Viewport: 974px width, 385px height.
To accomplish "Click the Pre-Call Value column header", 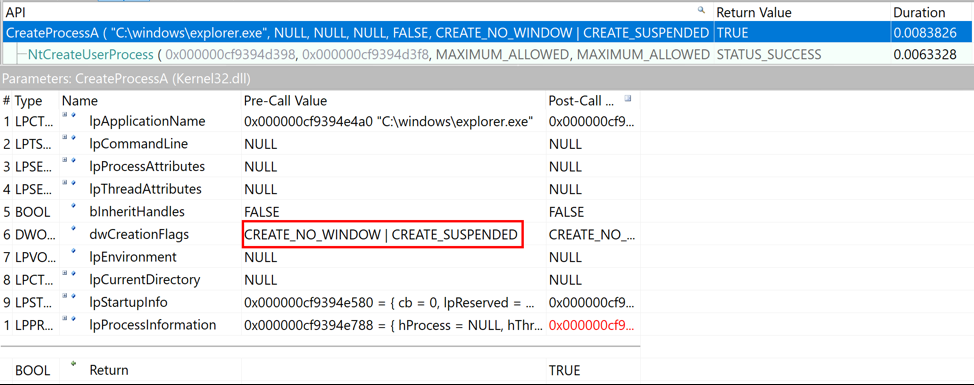I will 393,101.
